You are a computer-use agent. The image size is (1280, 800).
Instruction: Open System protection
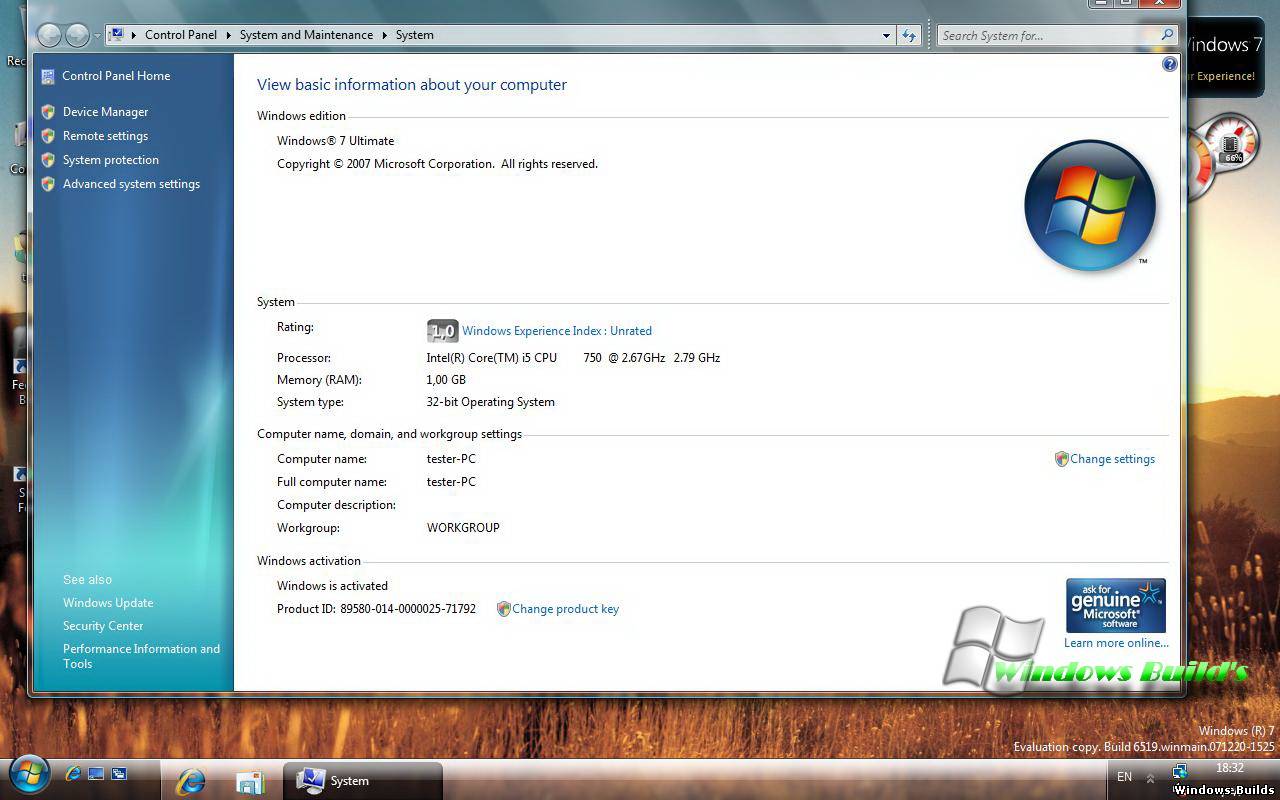[111, 160]
